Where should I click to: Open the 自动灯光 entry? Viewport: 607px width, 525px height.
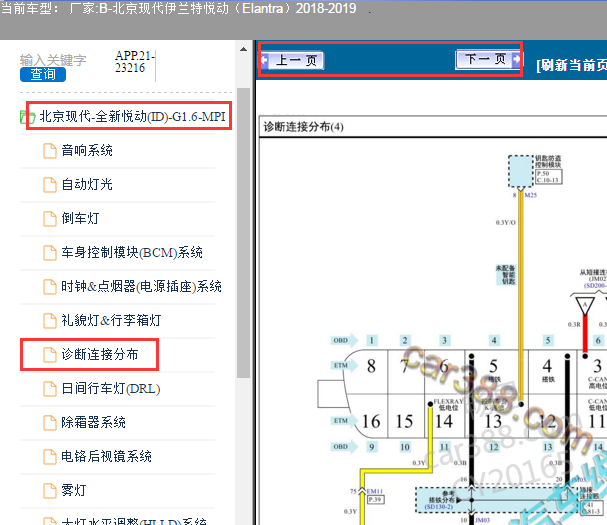tap(87, 184)
